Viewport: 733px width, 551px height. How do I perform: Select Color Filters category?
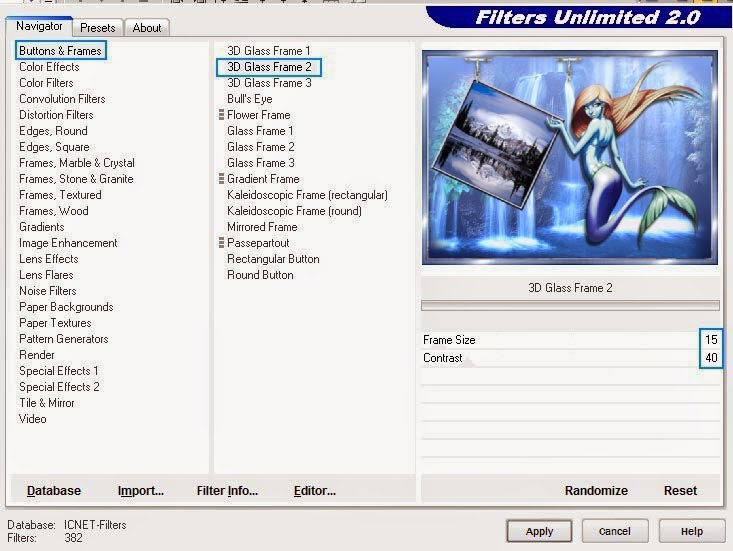pyautogui.click(x=46, y=83)
